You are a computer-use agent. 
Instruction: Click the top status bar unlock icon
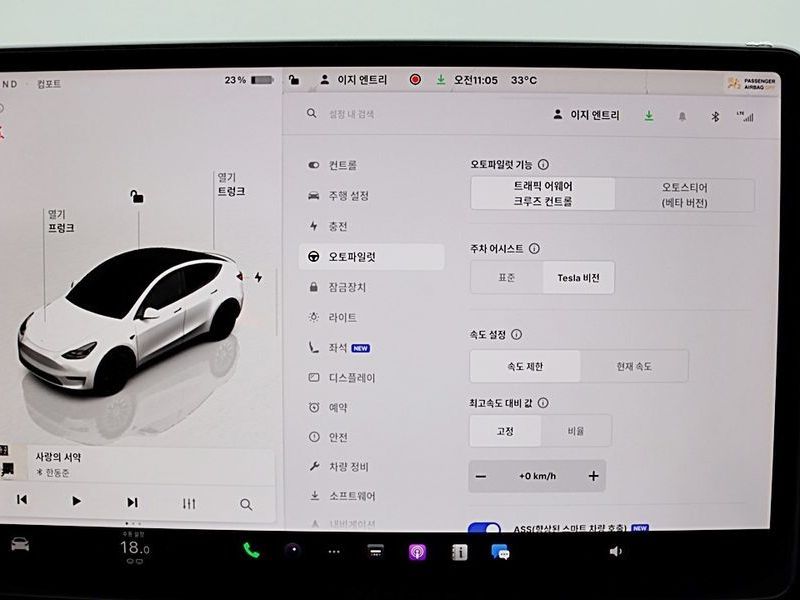[x=294, y=80]
